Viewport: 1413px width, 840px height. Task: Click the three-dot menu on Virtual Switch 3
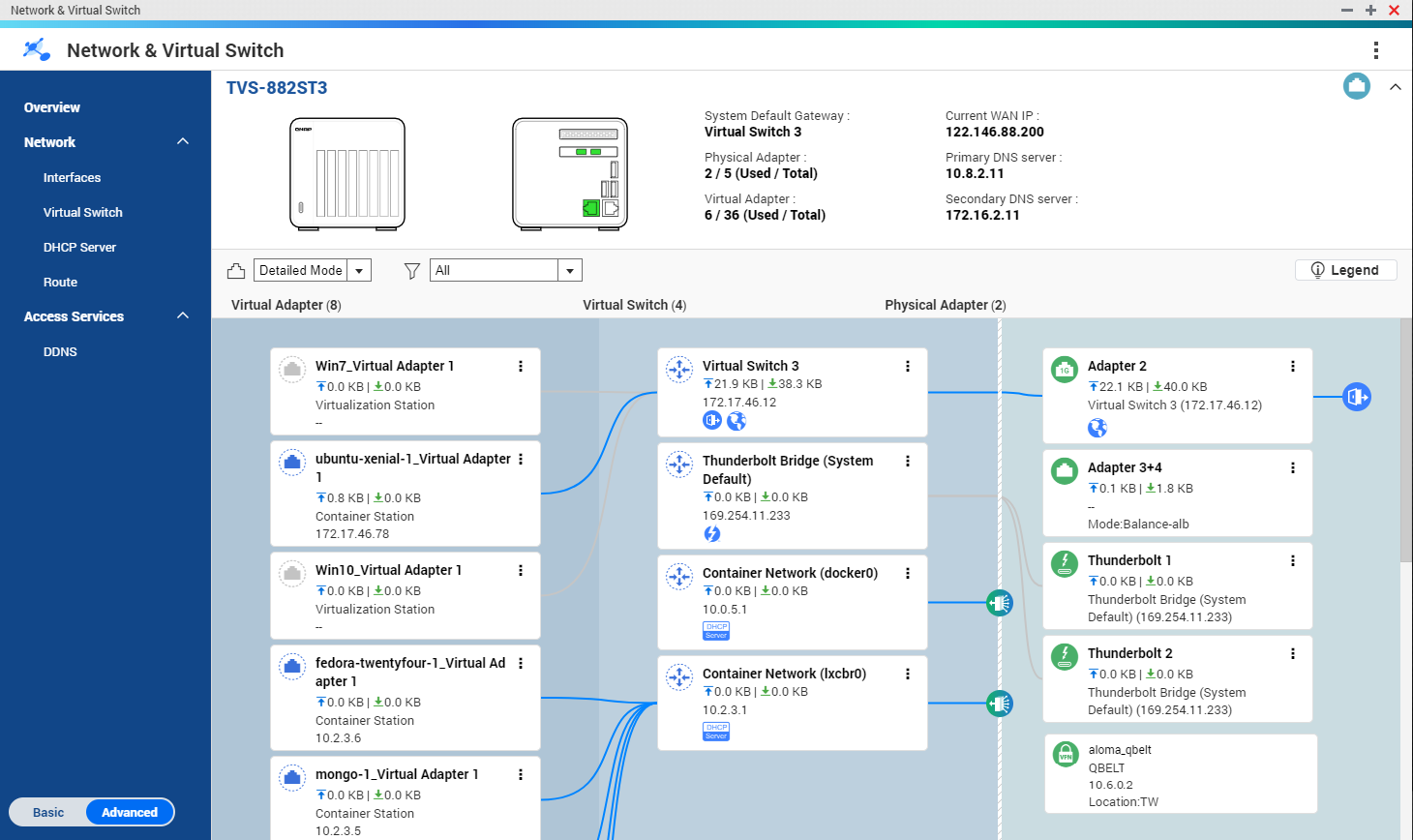pyautogui.click(x=907, y=366)
